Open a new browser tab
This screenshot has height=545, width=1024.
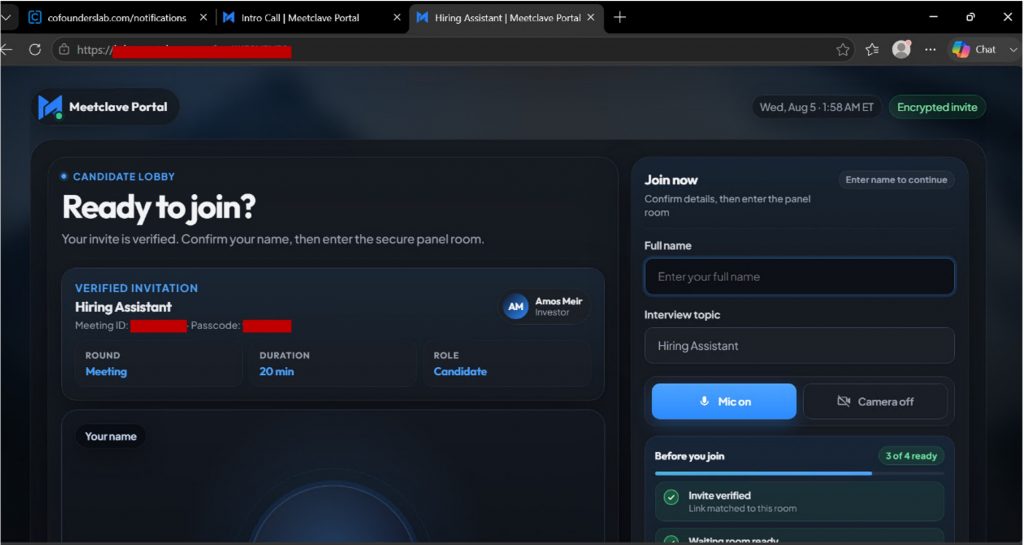pyautogui.click(x=620, y=18)
